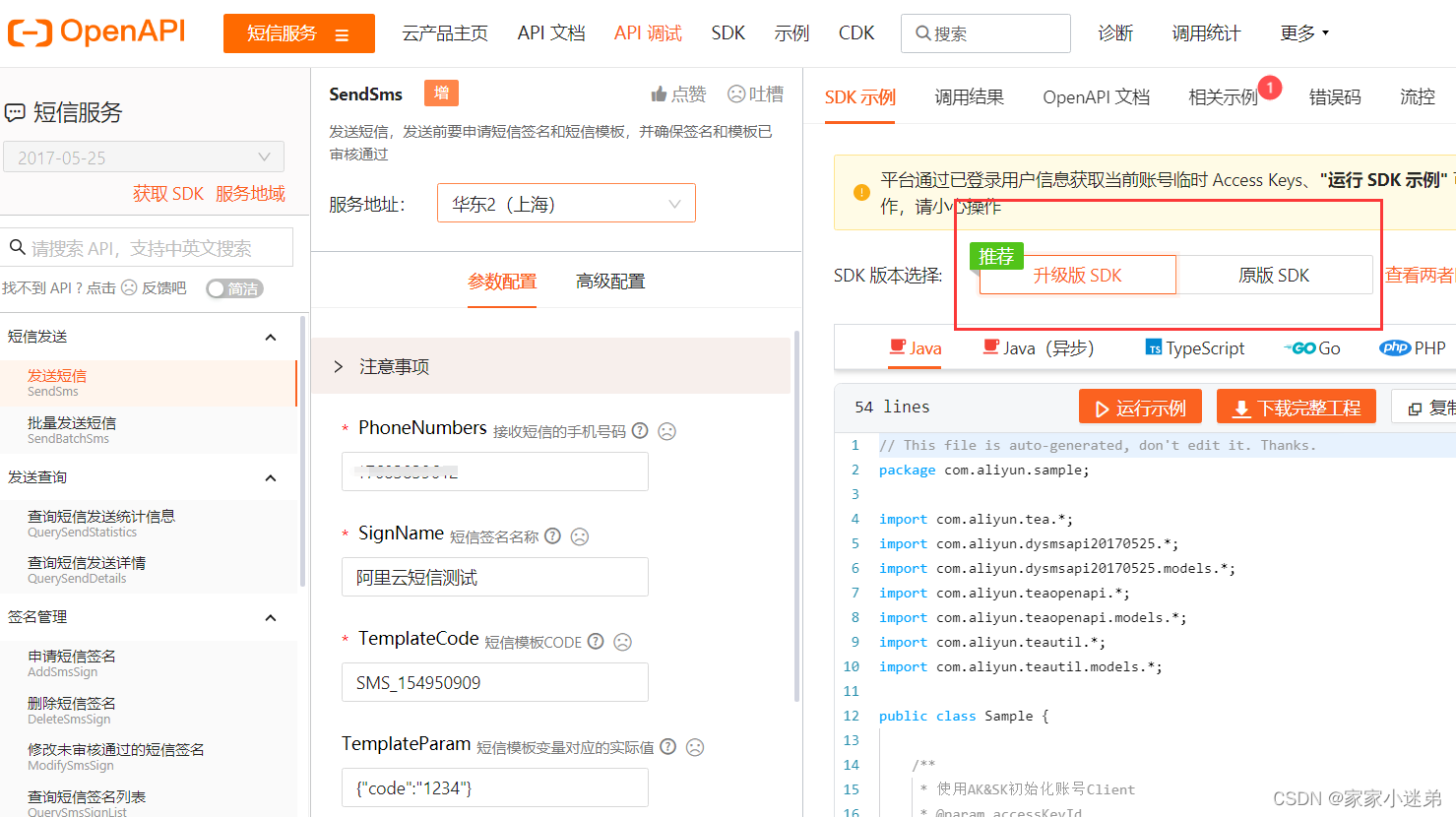Click the feedback face icon beside PhoneNumbers
This screenshot has width=1456, height=817.
666,431
